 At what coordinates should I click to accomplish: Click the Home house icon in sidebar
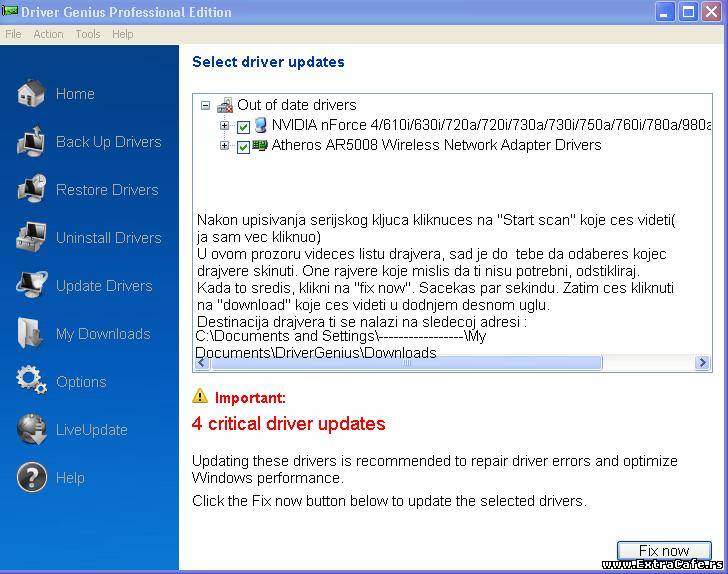click(x=31, y=94)
